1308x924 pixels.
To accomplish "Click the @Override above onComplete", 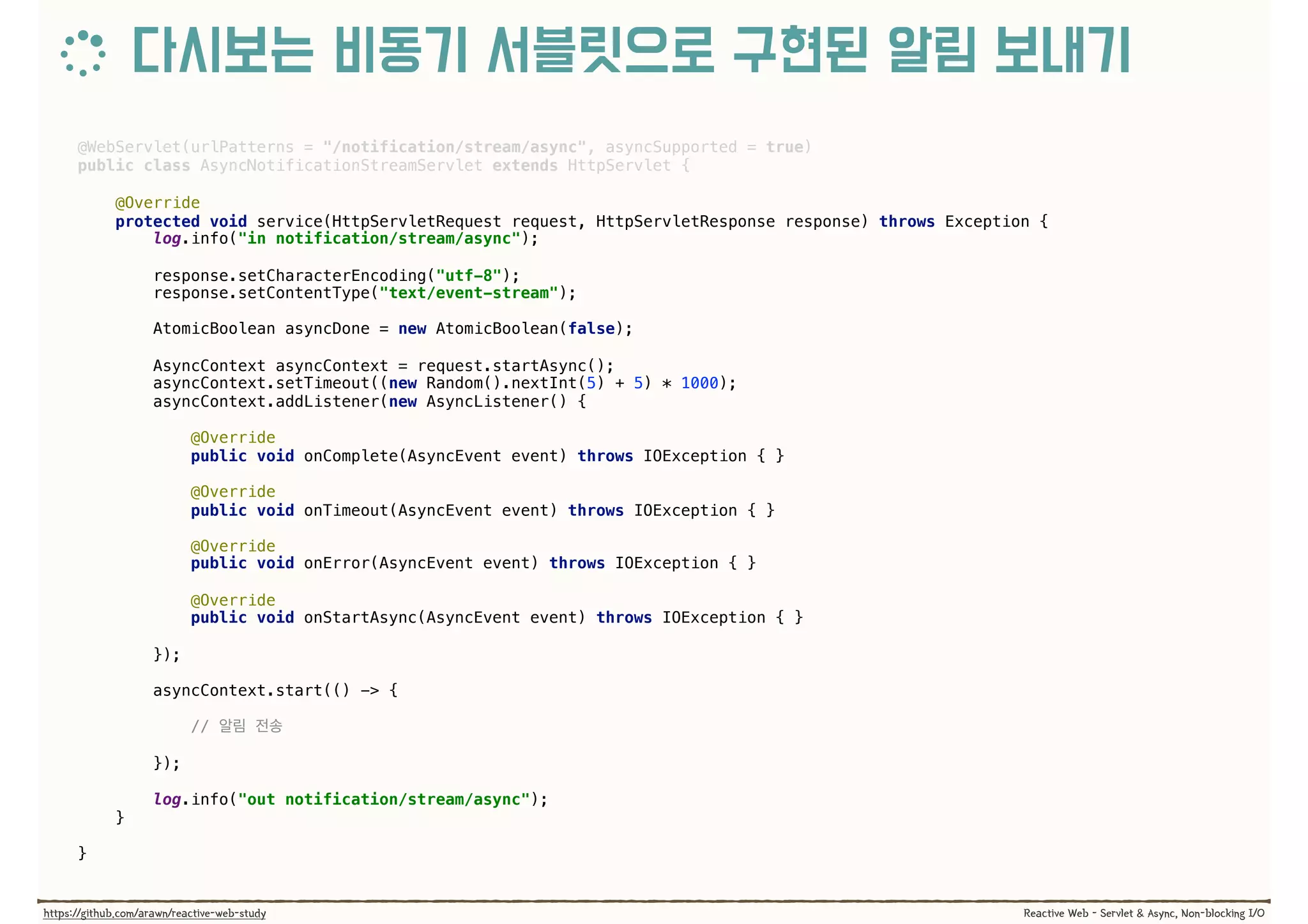I will click(232, 438).
